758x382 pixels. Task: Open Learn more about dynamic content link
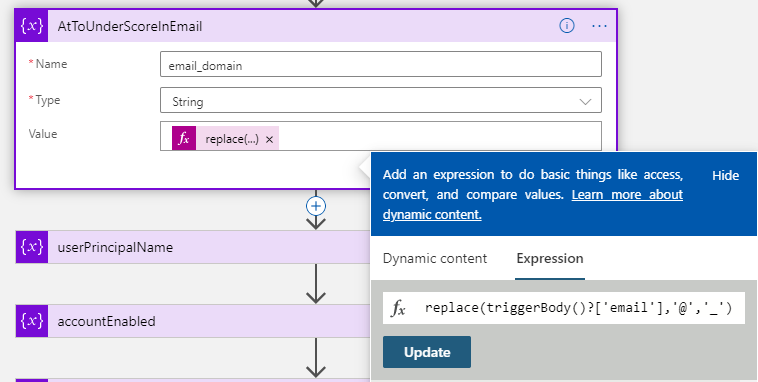[533, 205]
